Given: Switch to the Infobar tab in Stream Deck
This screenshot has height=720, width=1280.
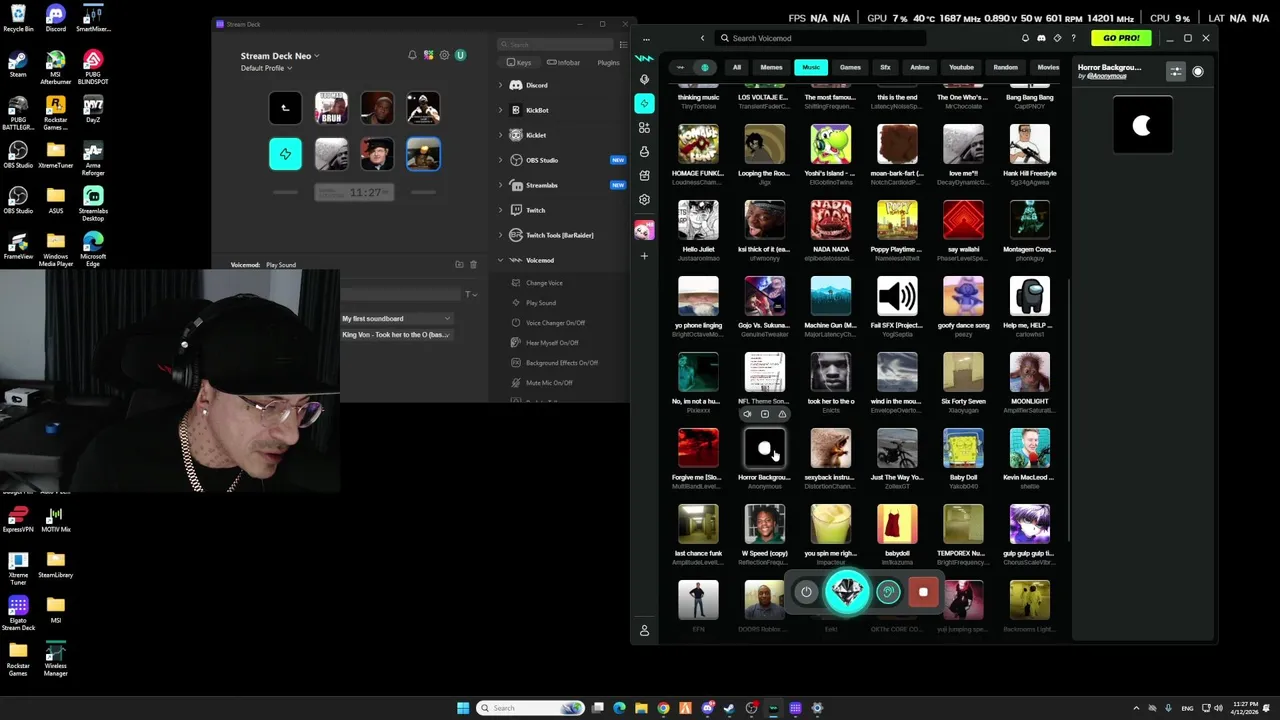Looking at the screenshot, I should (564, 63).
